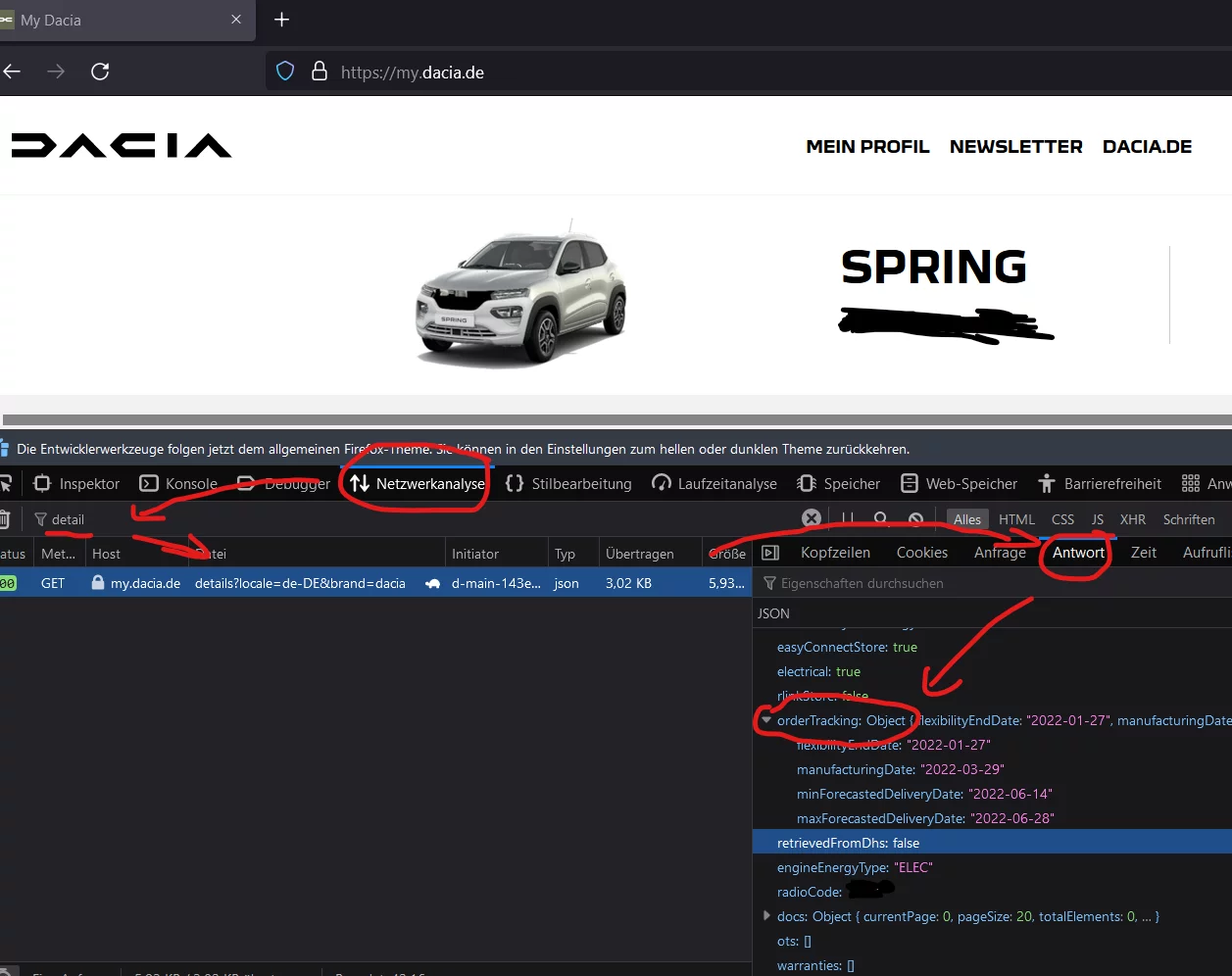The width and height of the screenshot is (1232, 976).
Task: Switch to the Laufzeitanalyse tab
Action: (715, 483)
